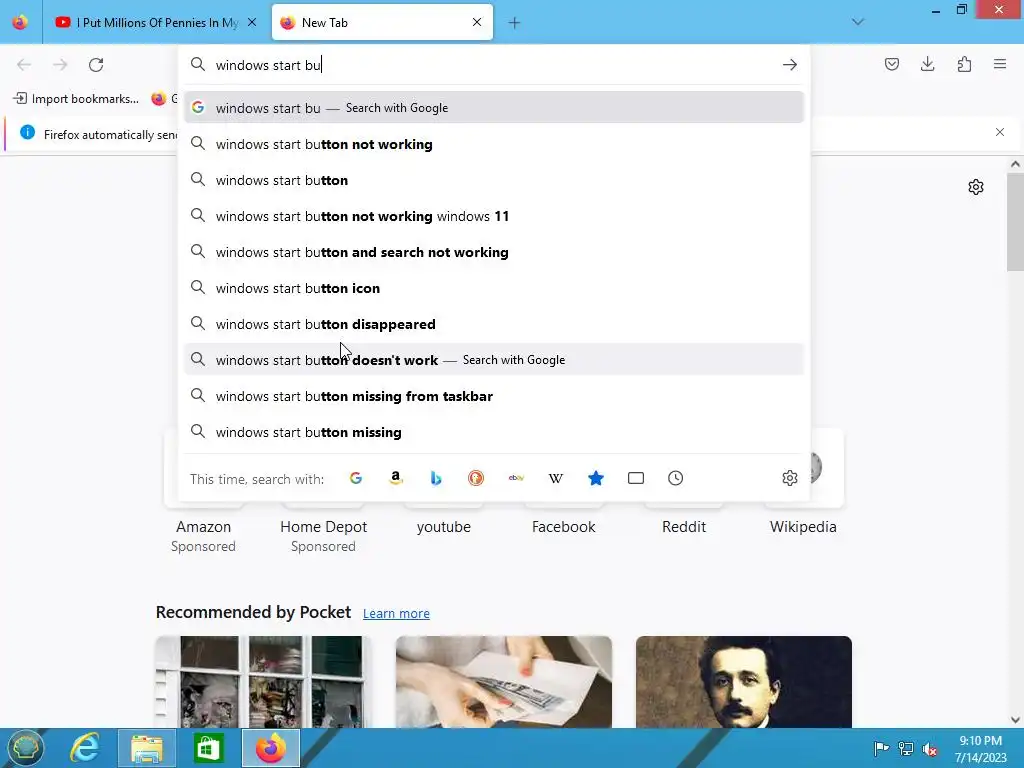Pick the plain 'windows start button' suggestion
The width and height of the screenshot is (1024, 768).
pos(494,180)
